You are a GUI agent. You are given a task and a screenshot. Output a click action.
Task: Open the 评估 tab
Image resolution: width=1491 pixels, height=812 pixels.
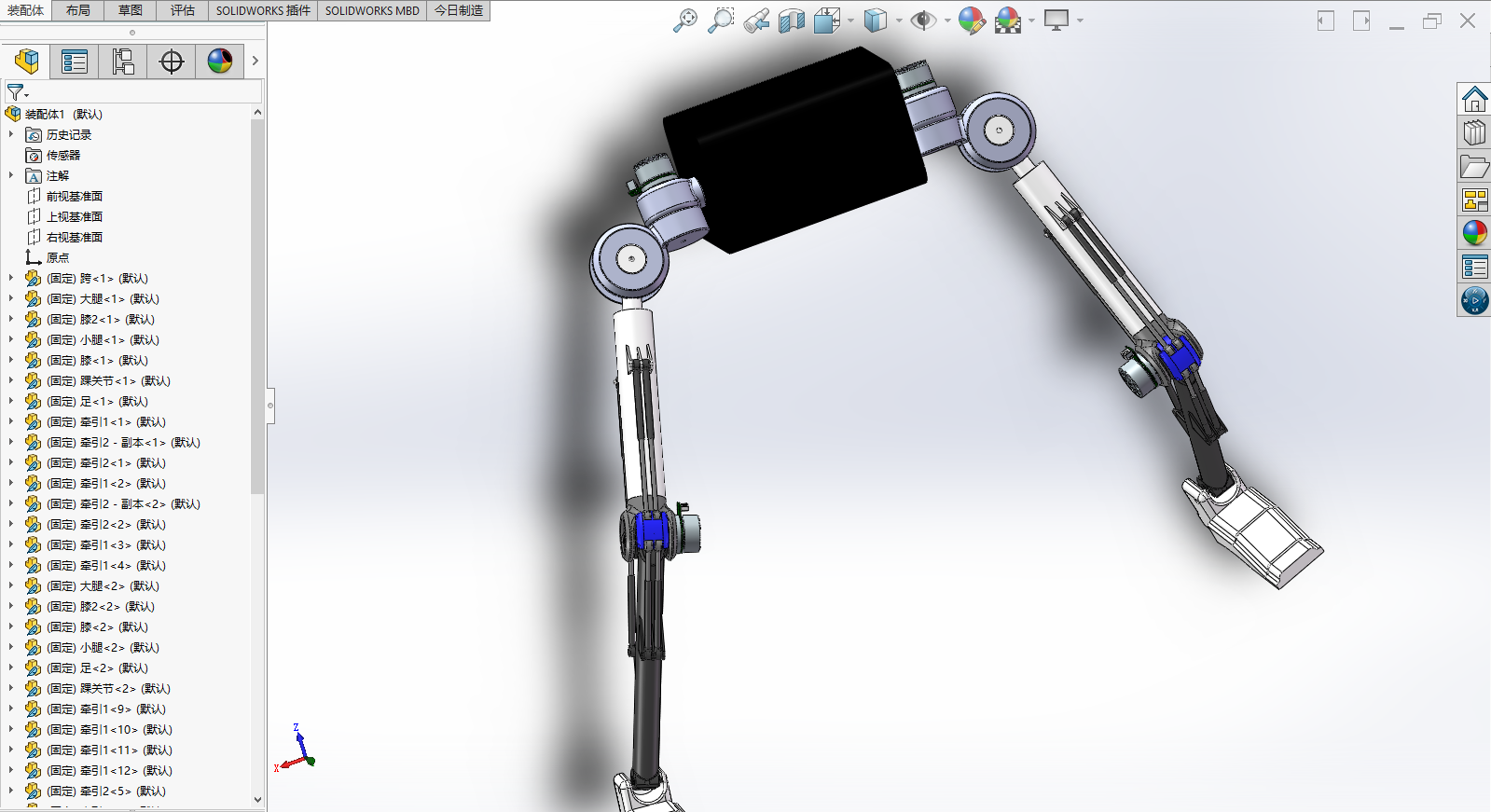183,10
